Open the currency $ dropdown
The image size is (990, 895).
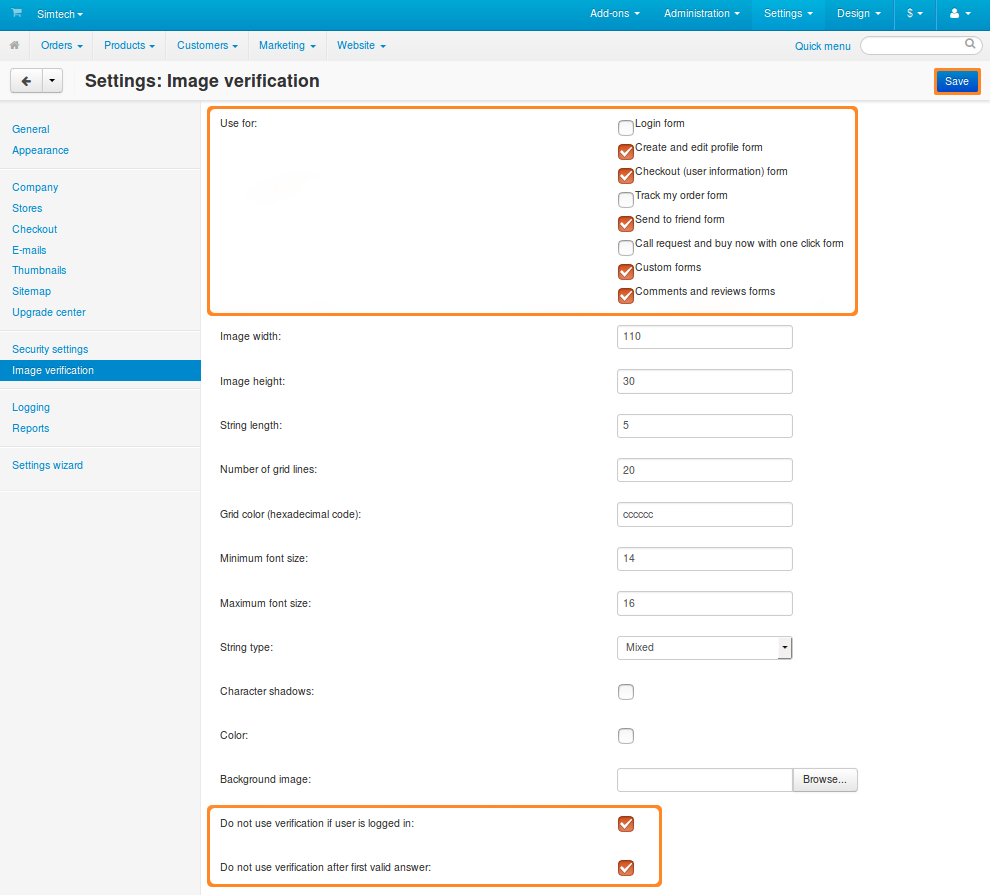(915, 13)
